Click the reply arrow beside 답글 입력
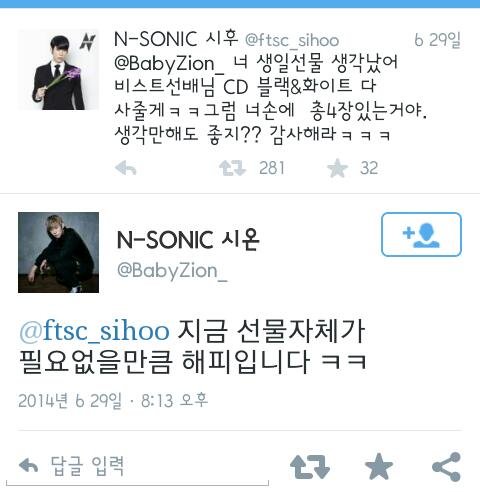 [x=28, y=466]
